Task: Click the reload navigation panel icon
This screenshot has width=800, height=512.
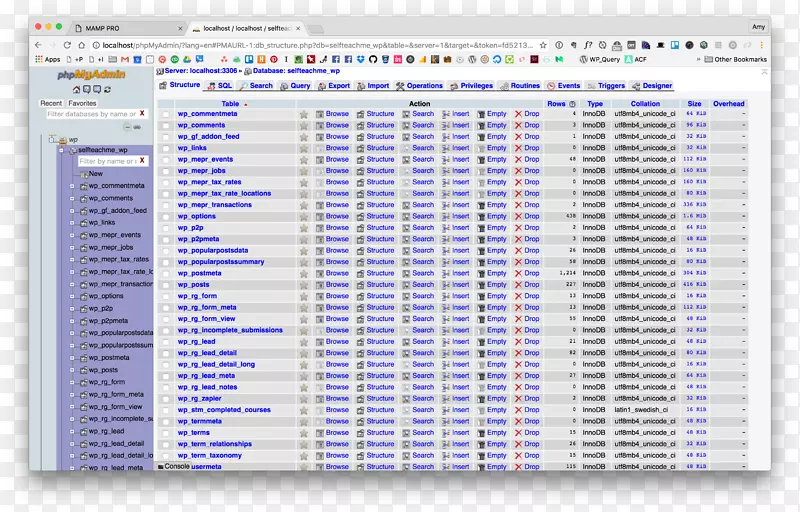Action: click(109, 90)
